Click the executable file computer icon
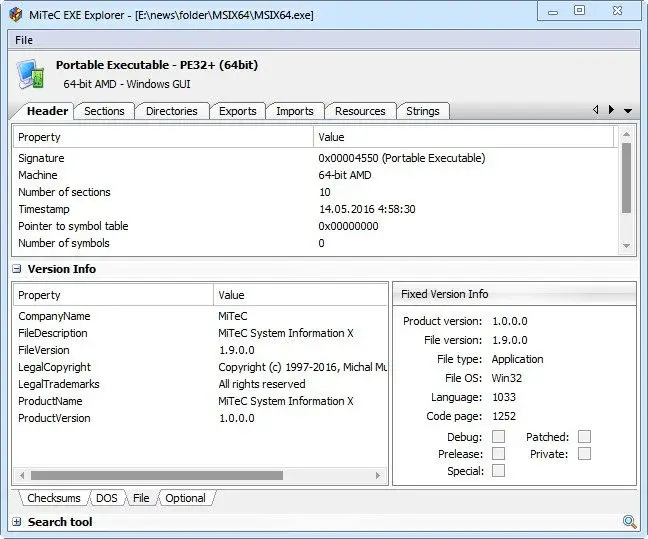 coord(31,74)
